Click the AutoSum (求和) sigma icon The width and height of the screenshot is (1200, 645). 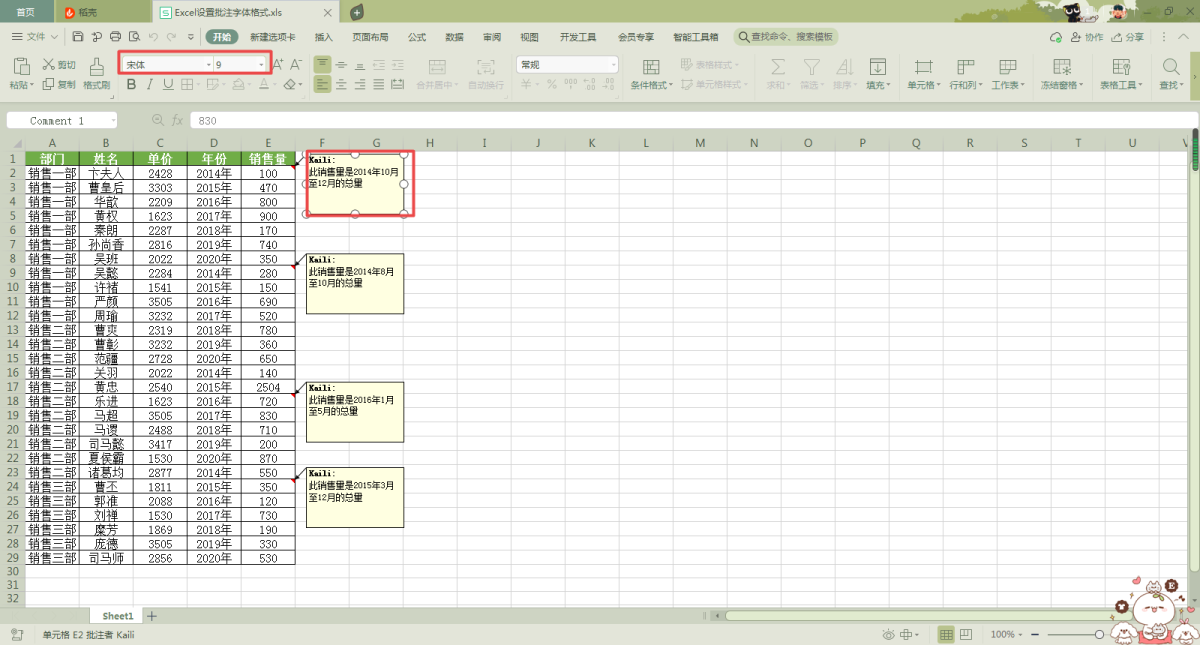(777, 67)
